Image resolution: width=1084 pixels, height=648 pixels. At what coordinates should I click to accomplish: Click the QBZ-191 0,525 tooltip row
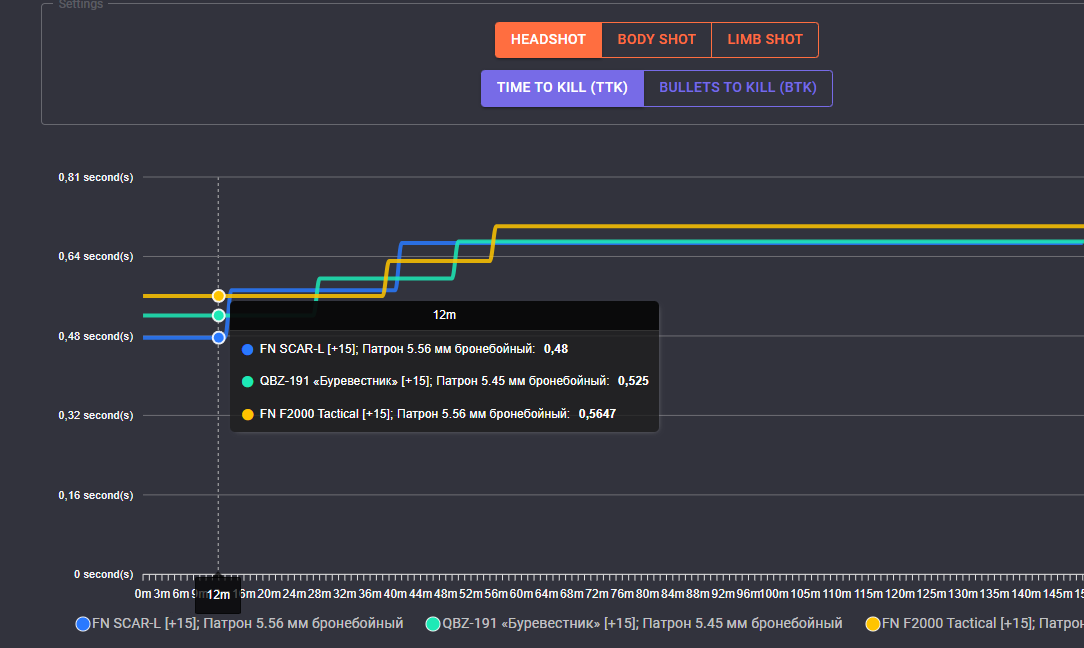click(445, 381)
